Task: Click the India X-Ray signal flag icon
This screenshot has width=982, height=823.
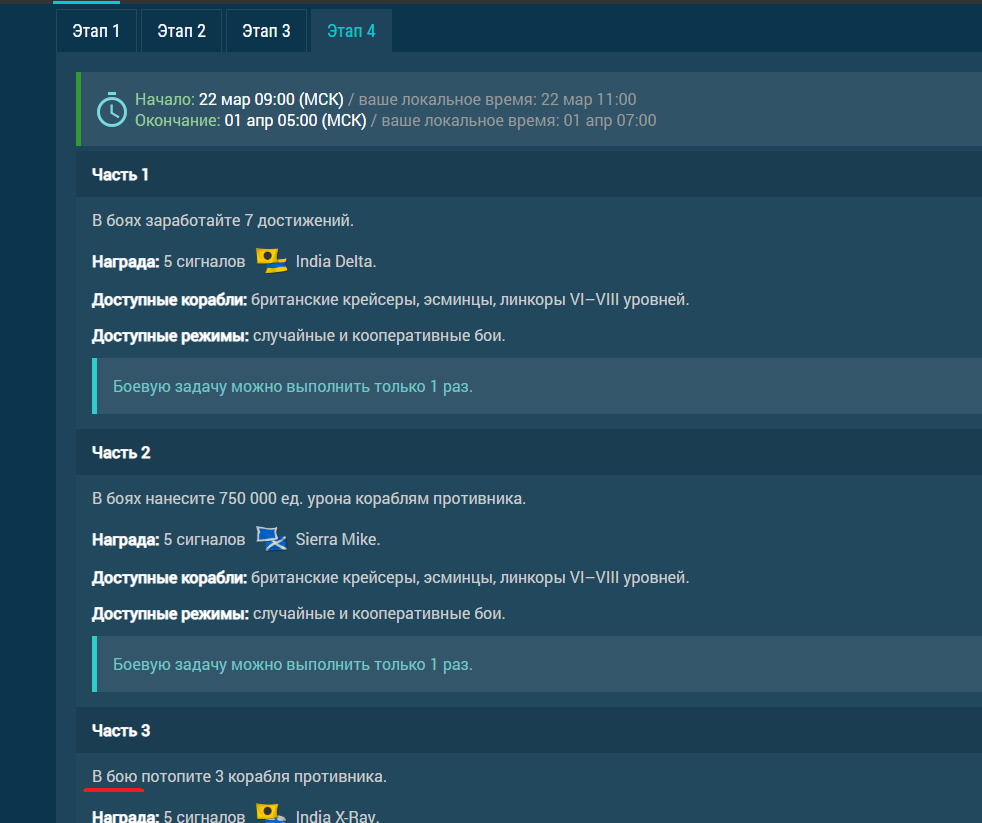Action: point(271,814)
